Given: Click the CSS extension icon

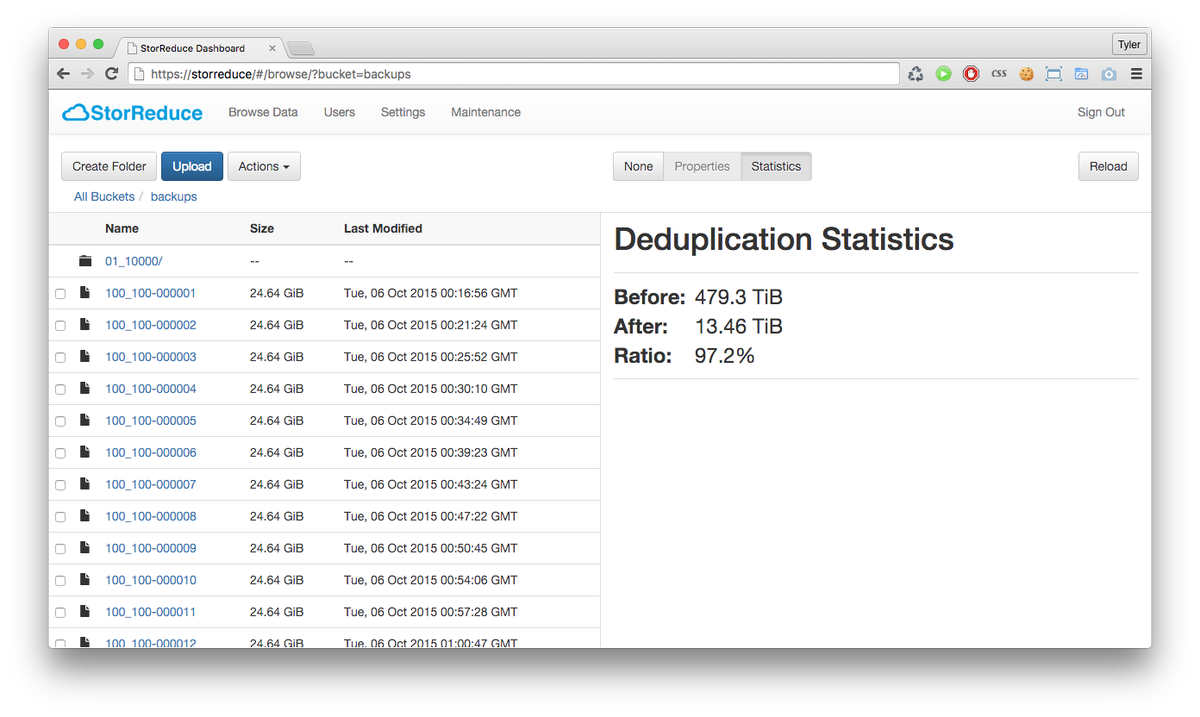Looking at the screenshot, I should coord(998,73).
